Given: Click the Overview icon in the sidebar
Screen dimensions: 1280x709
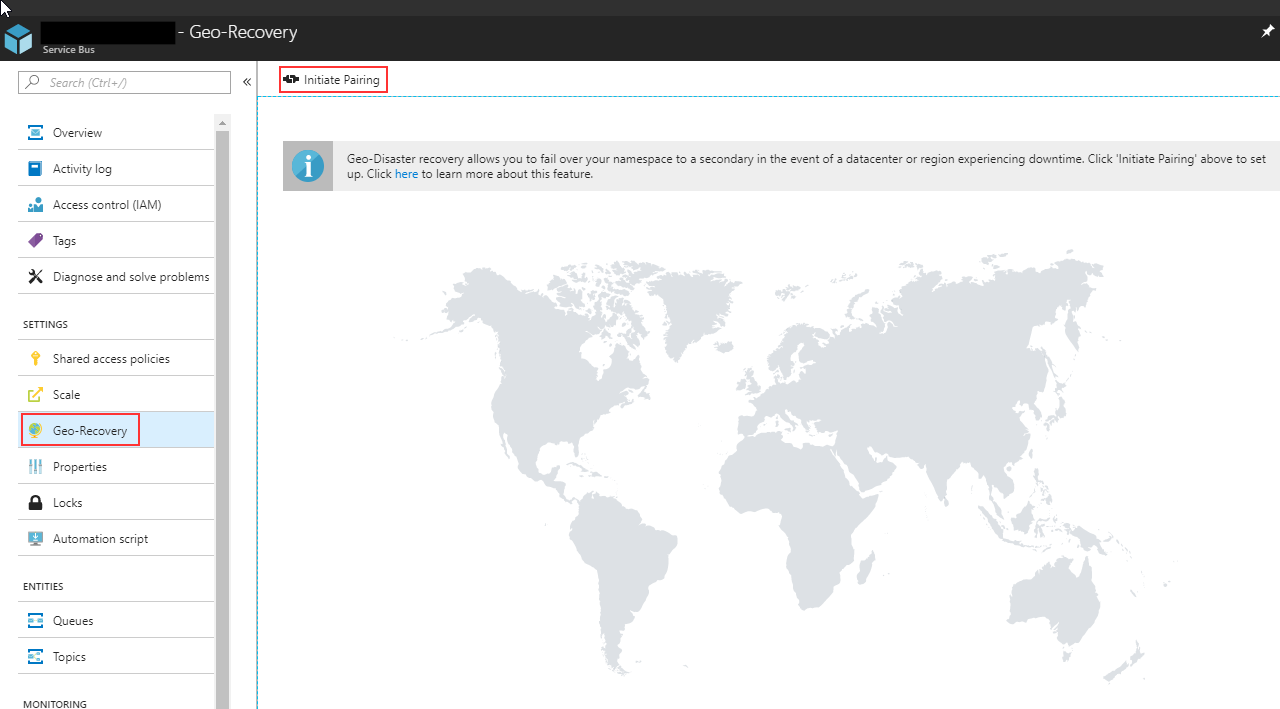Looking at the screenshot, I should (x=35, y=132).
